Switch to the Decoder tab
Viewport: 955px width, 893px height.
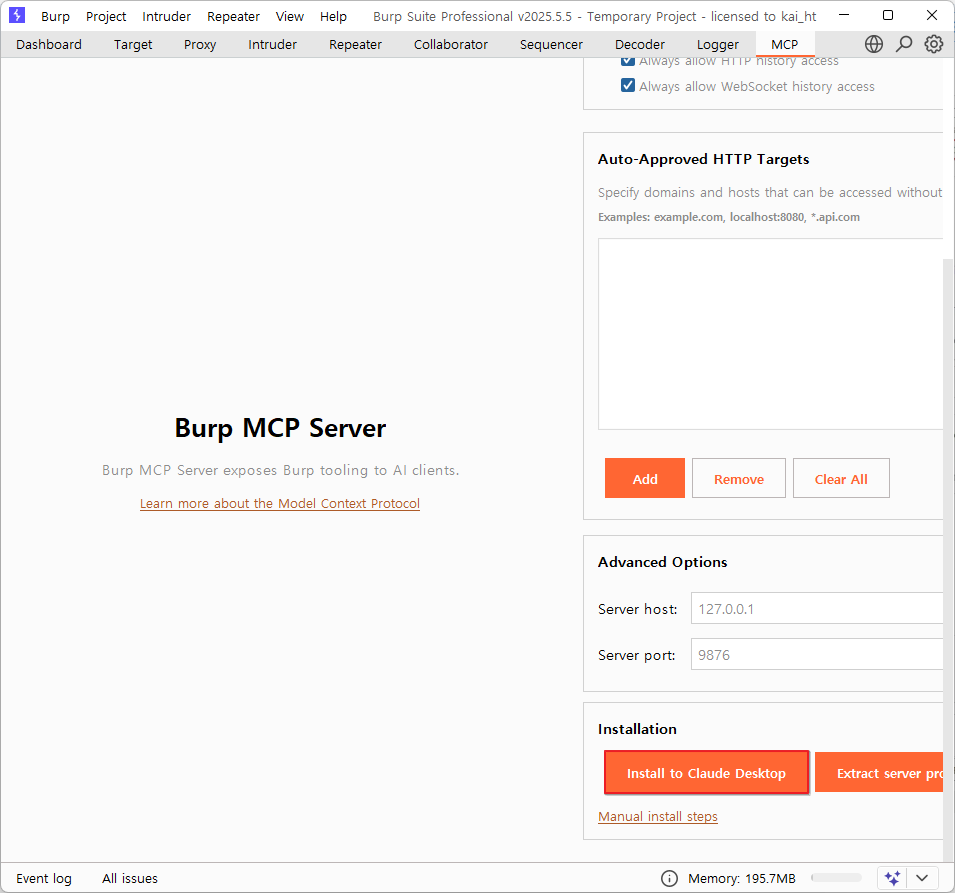pos(640,44)
